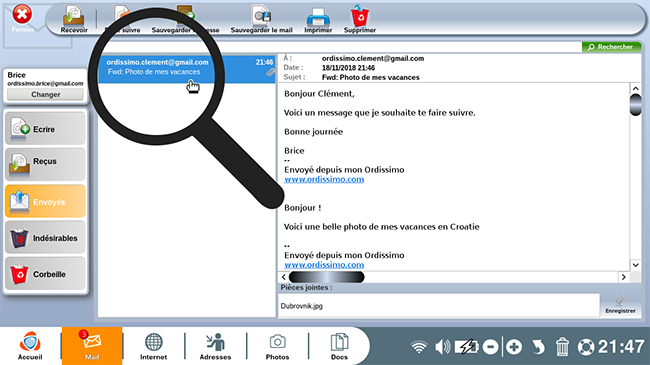Screen dimensions: 650x365
Task: Open the Corbeille folder
Action: coord(45,273)
